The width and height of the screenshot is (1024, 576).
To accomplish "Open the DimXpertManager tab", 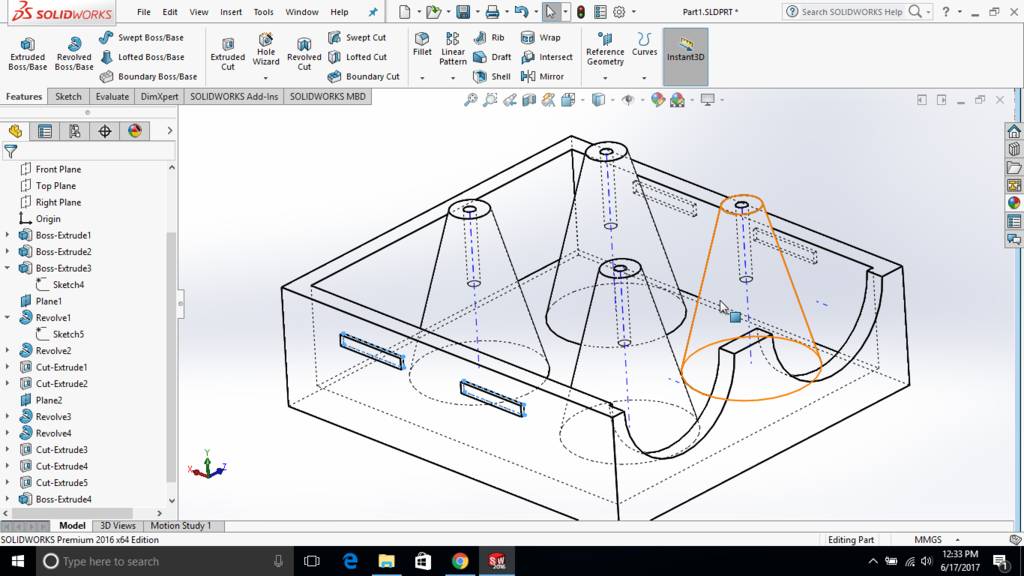I will [104, 131].
